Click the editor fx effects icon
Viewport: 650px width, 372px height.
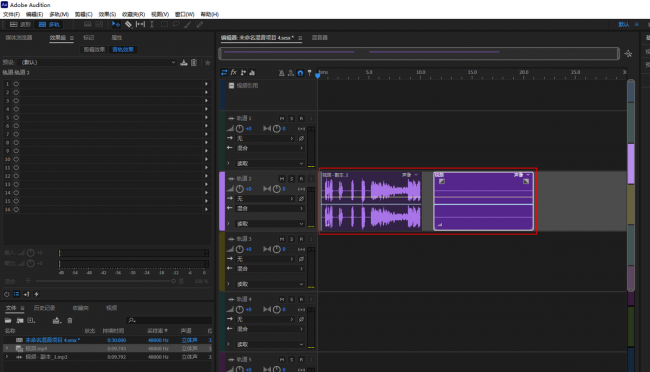233,73
